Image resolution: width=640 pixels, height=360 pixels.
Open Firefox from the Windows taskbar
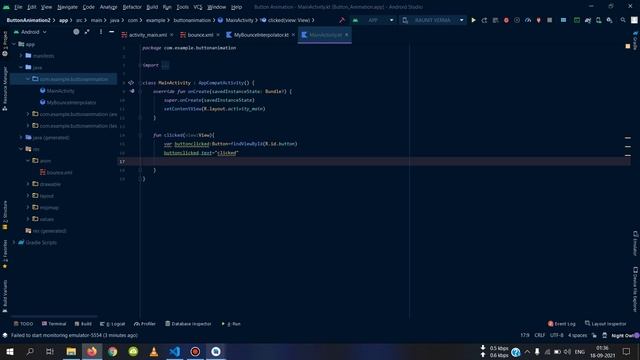click(92, 351)
